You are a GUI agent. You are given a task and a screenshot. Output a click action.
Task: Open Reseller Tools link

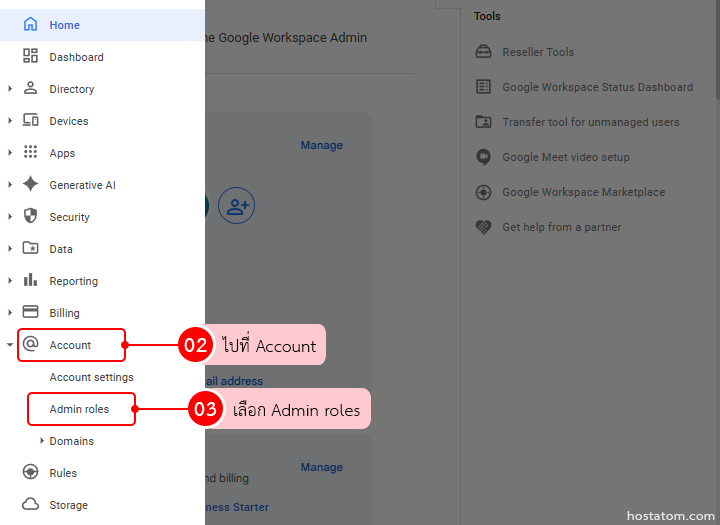(538, 52)
